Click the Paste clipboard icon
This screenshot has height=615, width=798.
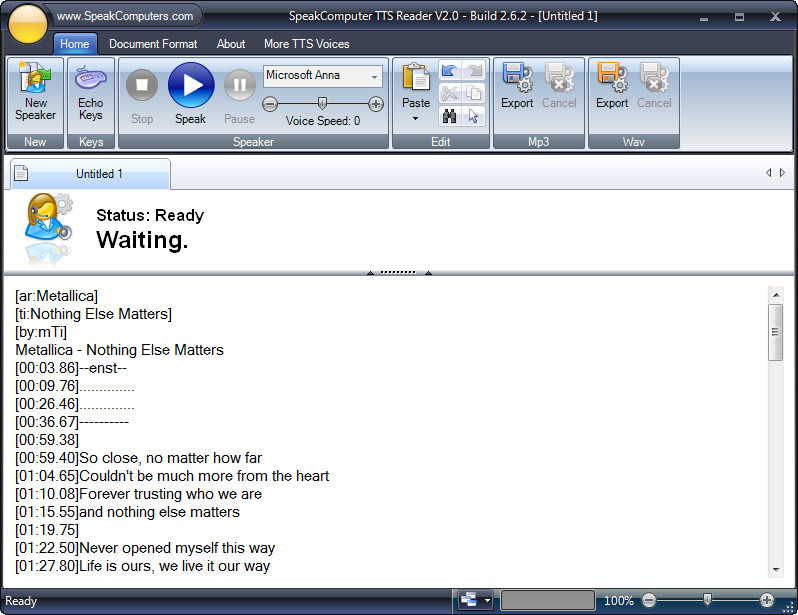click(x=415, y=80)
